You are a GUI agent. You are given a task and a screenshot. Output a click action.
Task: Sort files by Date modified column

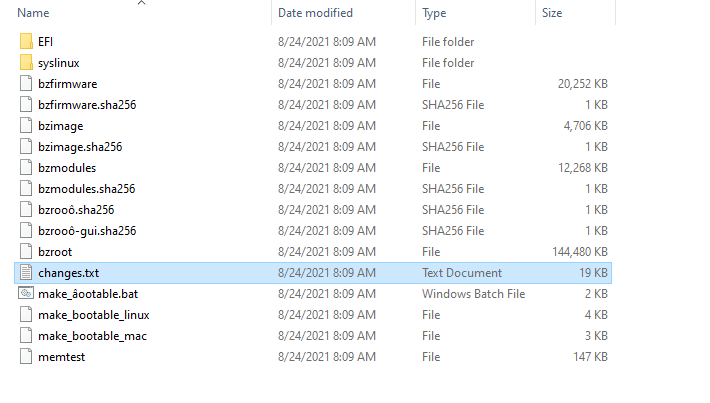pos(315,13)
